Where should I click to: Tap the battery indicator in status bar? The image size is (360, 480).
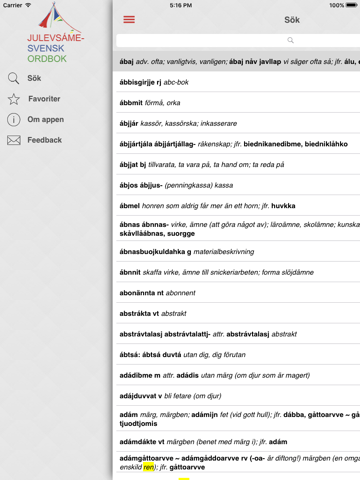[352, 5]
